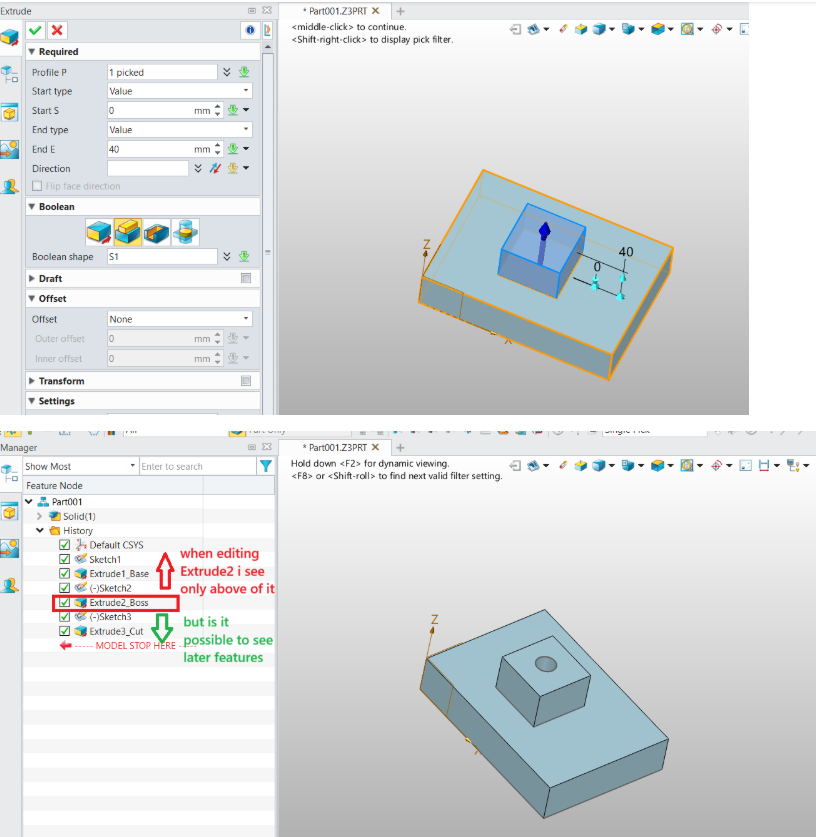The height and width of the screenshot is (837, 816).
Task: Select the Base boolean icon
Action: (x=98, y=232)
